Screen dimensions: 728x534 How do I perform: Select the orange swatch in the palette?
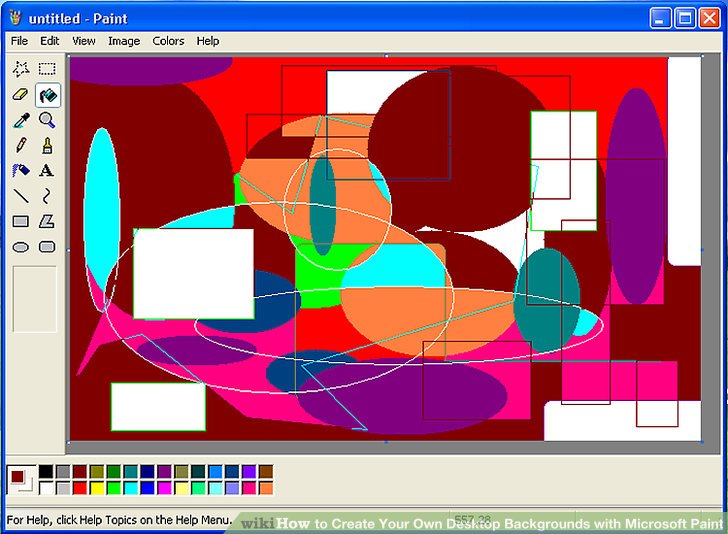pos(266,488)
